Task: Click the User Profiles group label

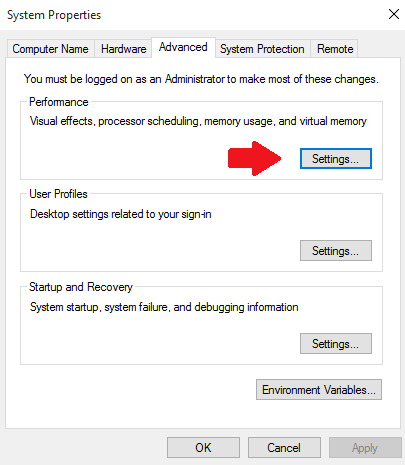Action: [58, 194]
